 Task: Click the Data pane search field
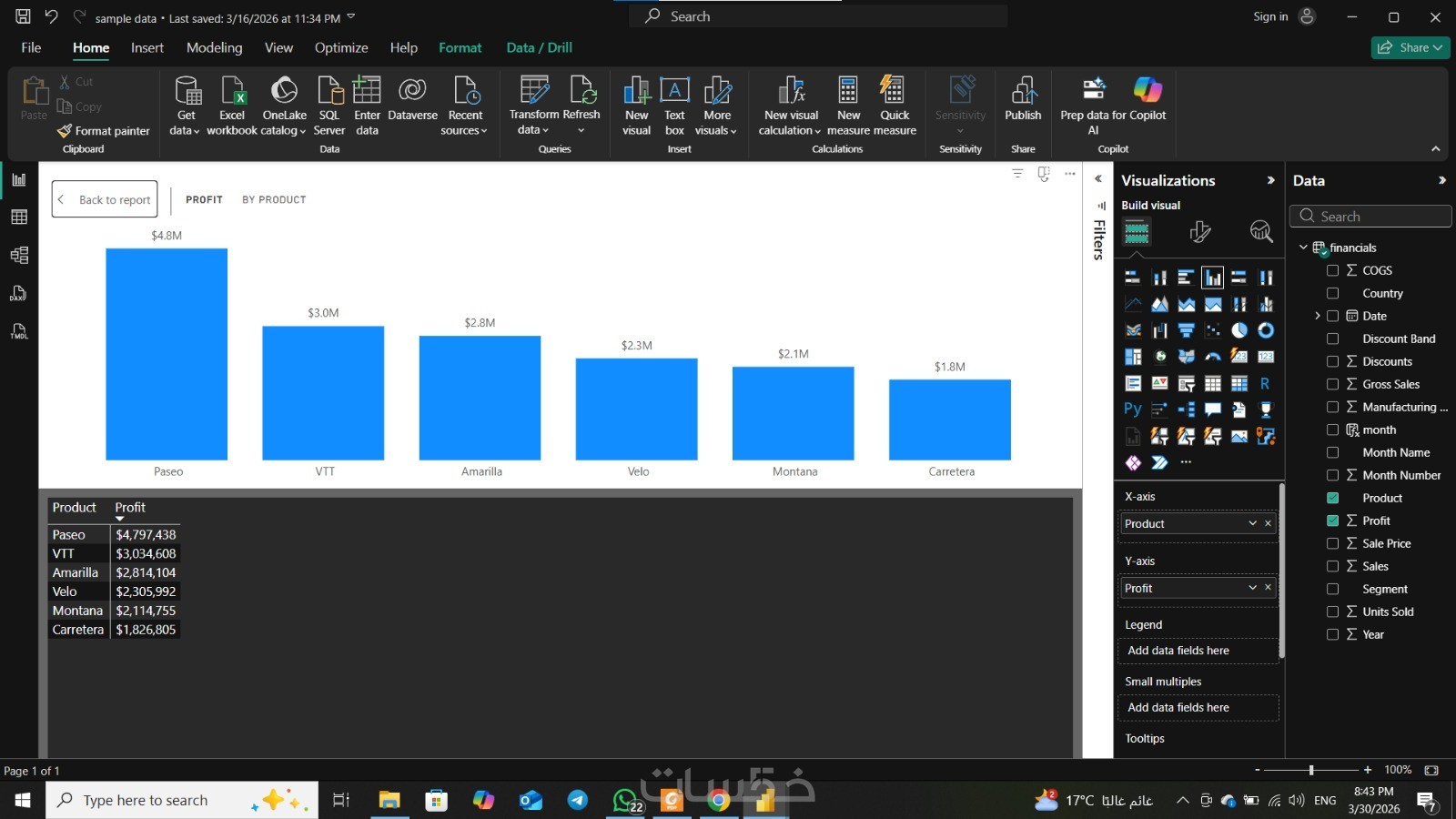1370,216
